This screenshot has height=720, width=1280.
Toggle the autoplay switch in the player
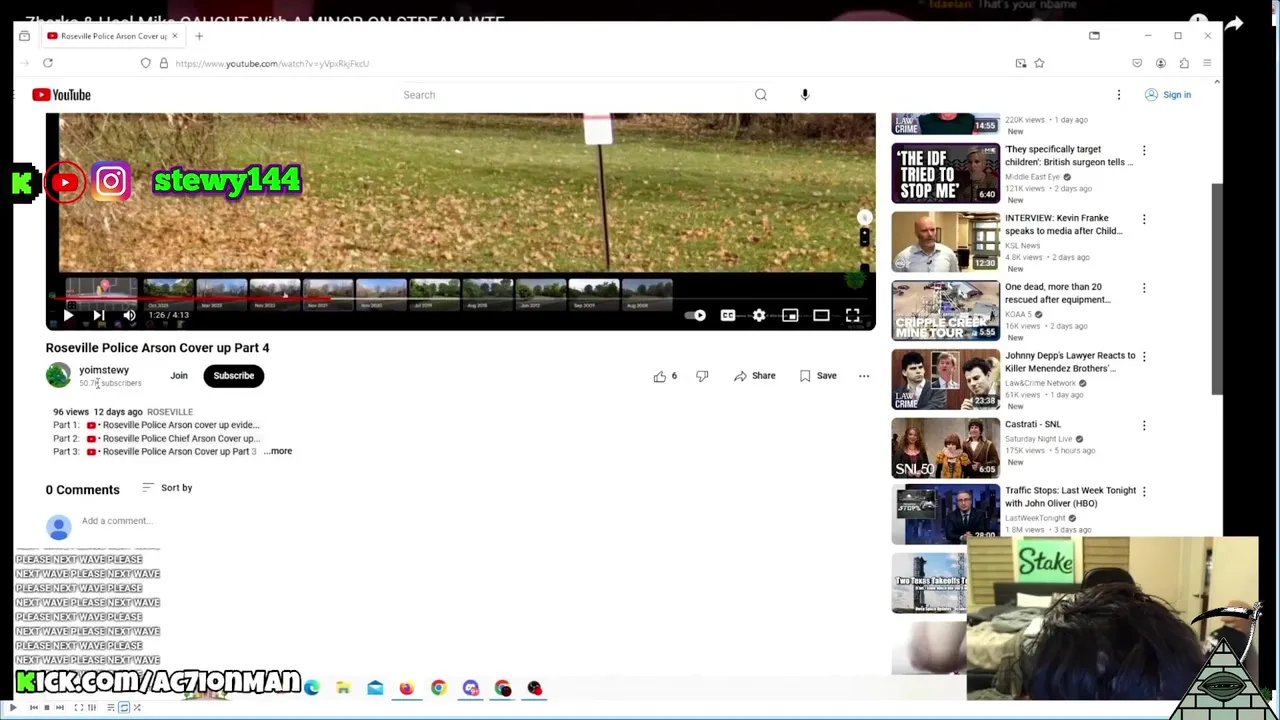695,316
